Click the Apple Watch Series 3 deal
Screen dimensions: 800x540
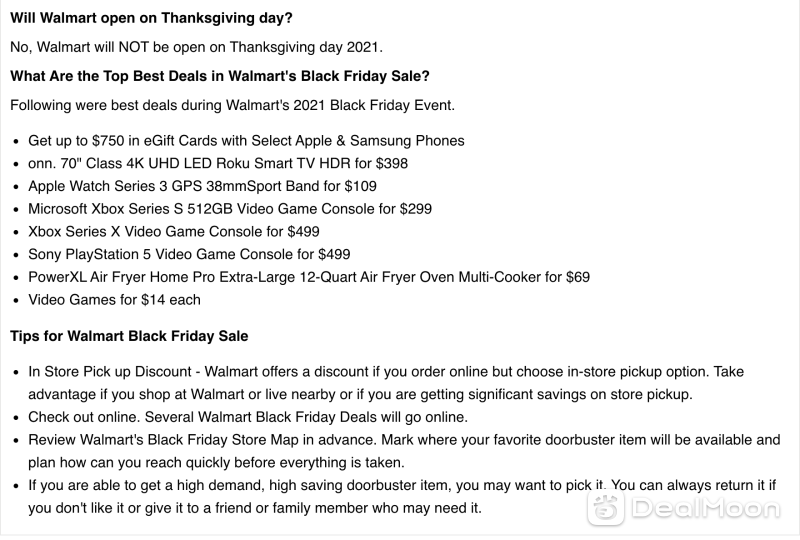pos(202,186)
